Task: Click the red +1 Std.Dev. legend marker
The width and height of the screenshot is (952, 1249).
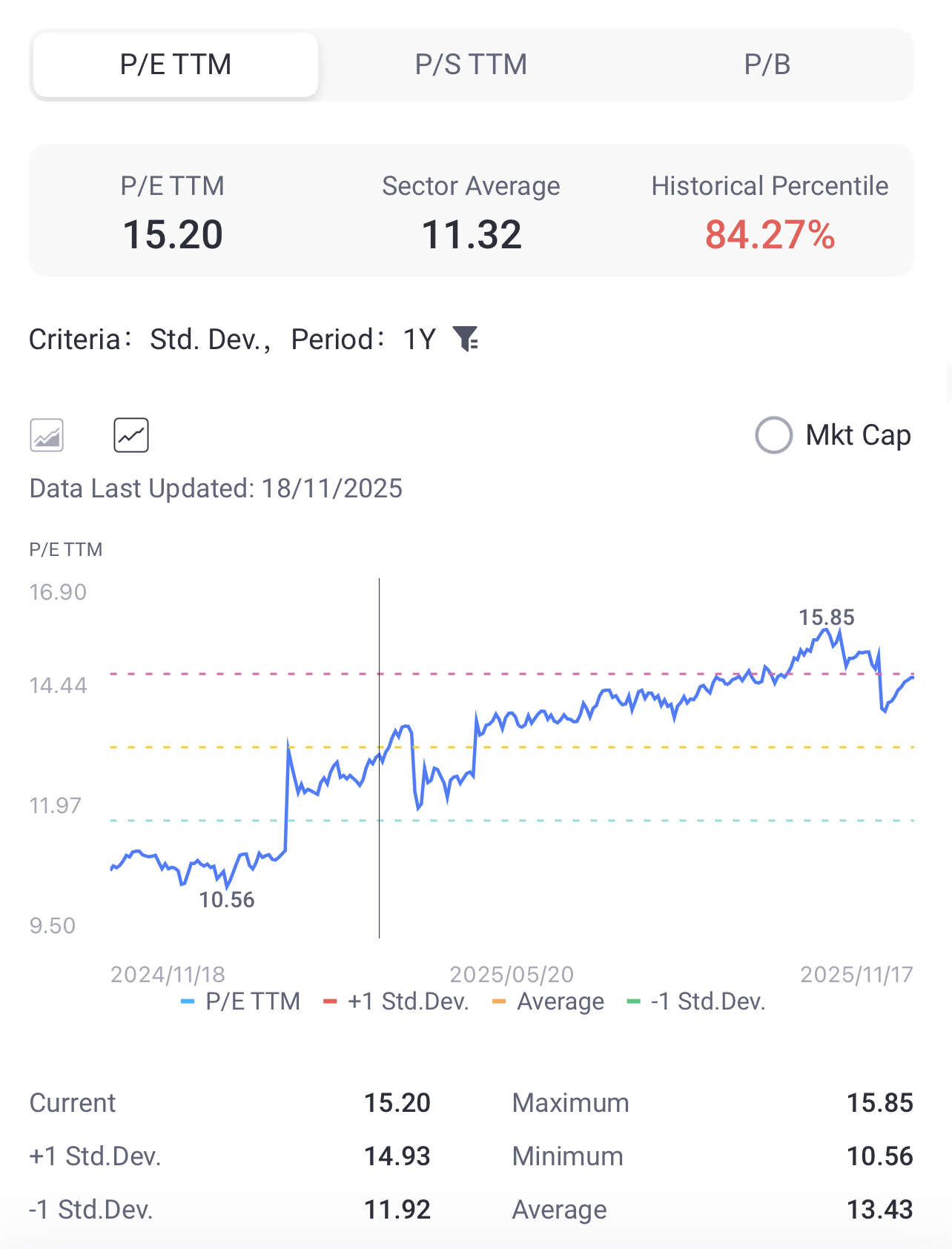Action: click(x=330, y=1002)
